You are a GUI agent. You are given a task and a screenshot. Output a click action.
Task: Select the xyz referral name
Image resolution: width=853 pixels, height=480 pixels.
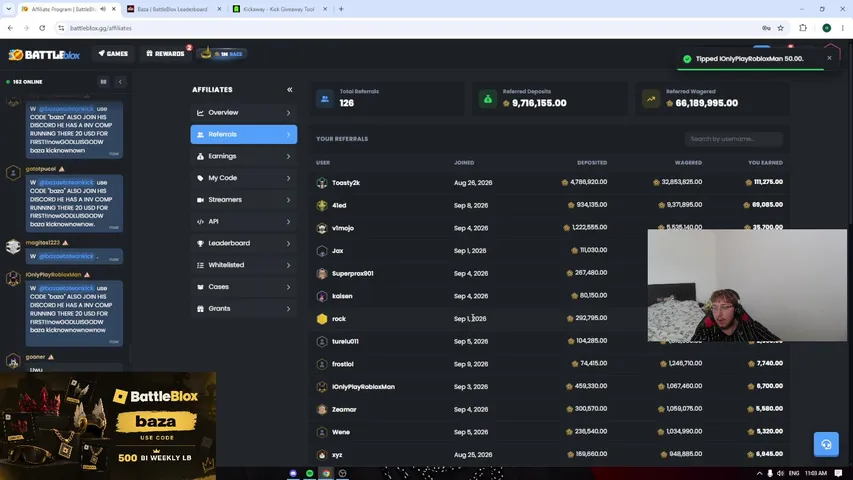337,455
